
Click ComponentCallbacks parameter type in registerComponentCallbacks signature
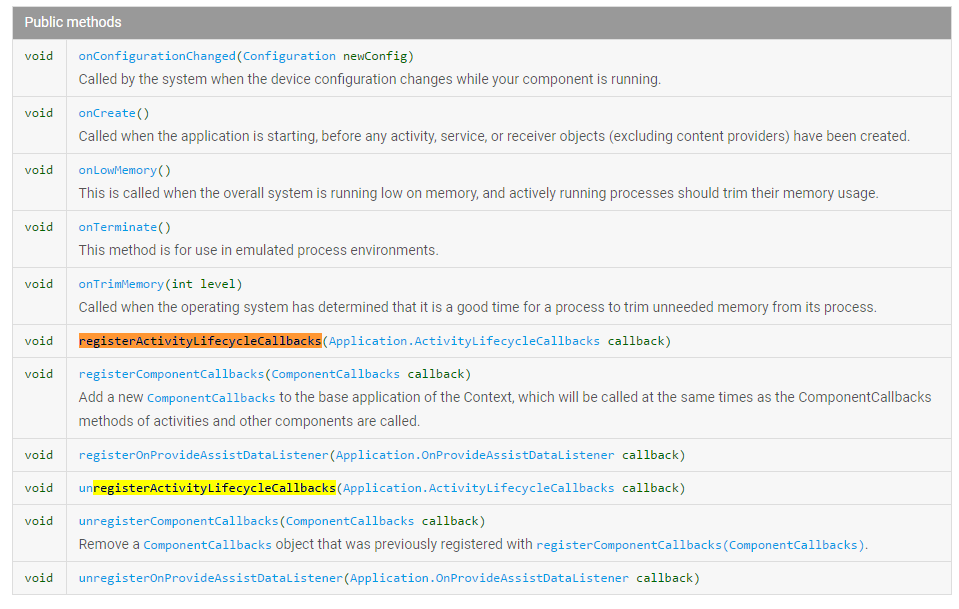(335, 374)
